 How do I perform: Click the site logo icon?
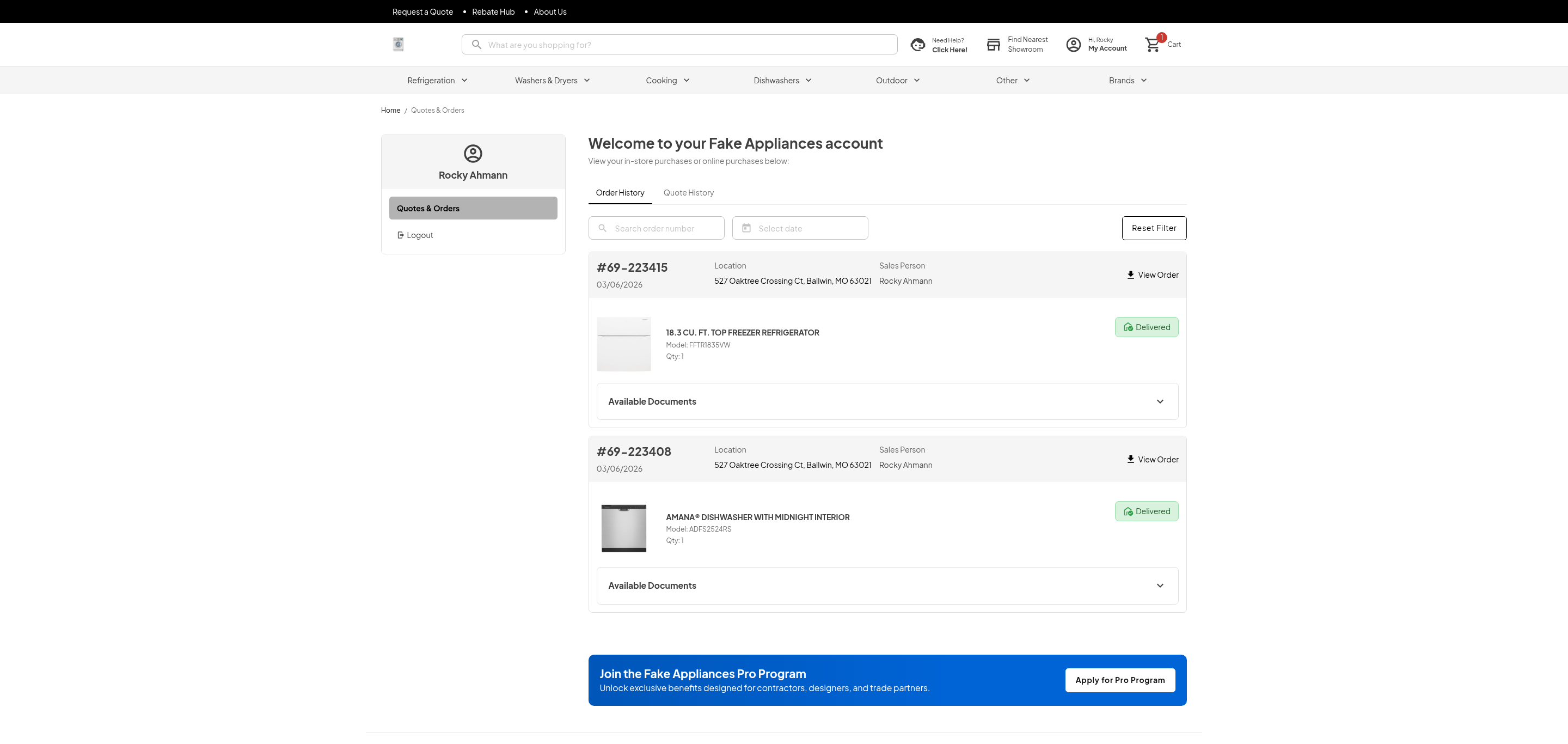coord(398,44)
